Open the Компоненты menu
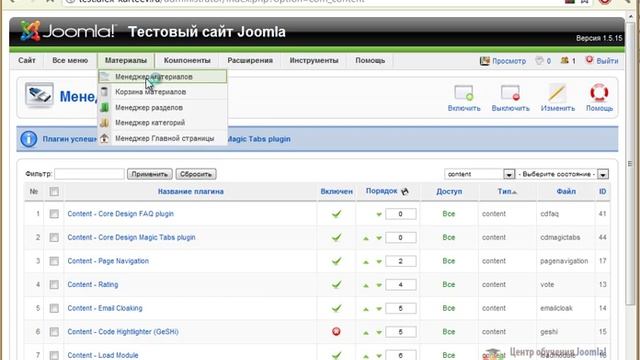Screen dimensions: 640x360 click(187, 60)
